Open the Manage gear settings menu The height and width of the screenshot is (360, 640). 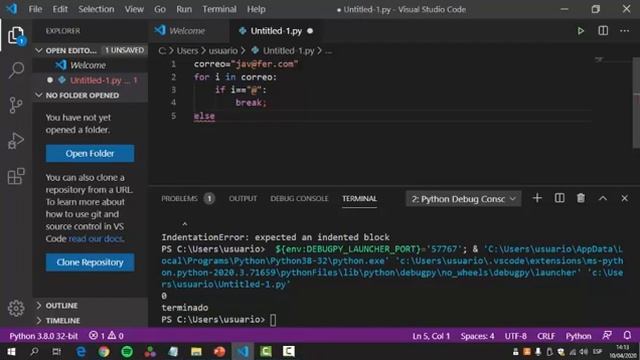16,308
